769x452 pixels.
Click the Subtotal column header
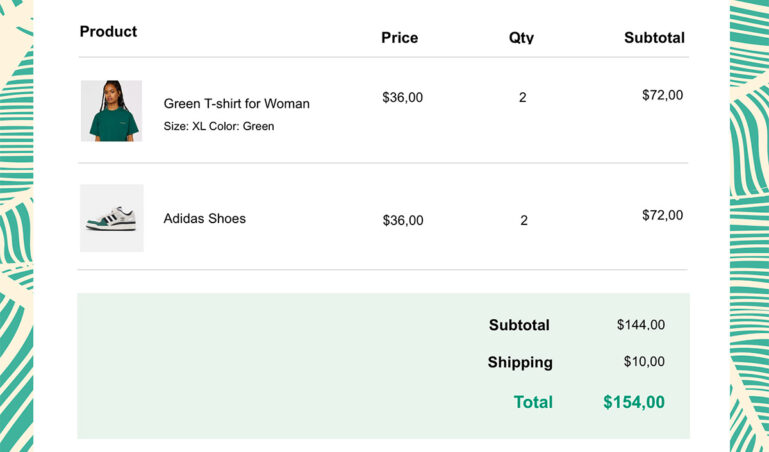tap(654, 38)
